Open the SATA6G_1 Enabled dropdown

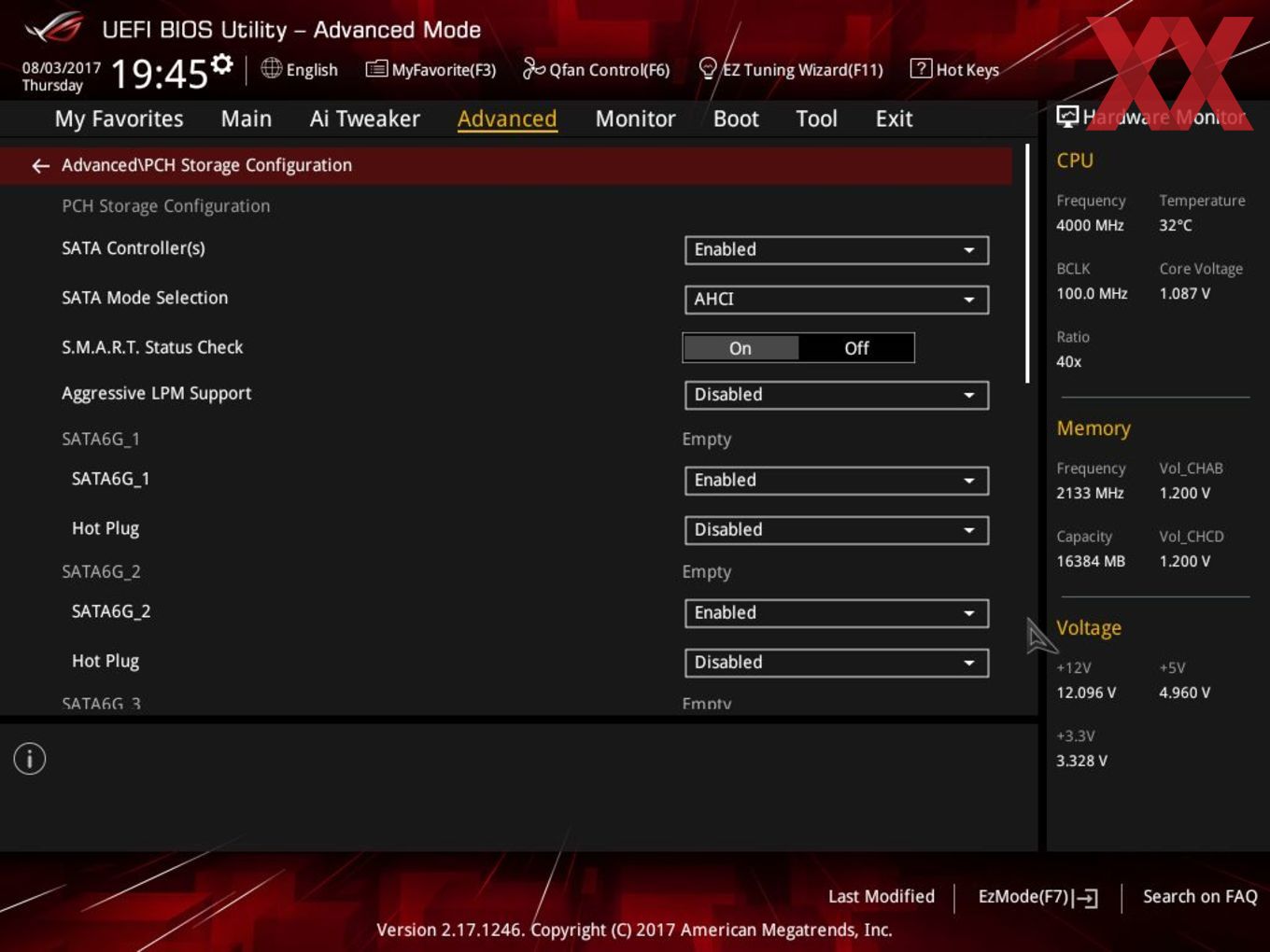[x=837, y=481]
